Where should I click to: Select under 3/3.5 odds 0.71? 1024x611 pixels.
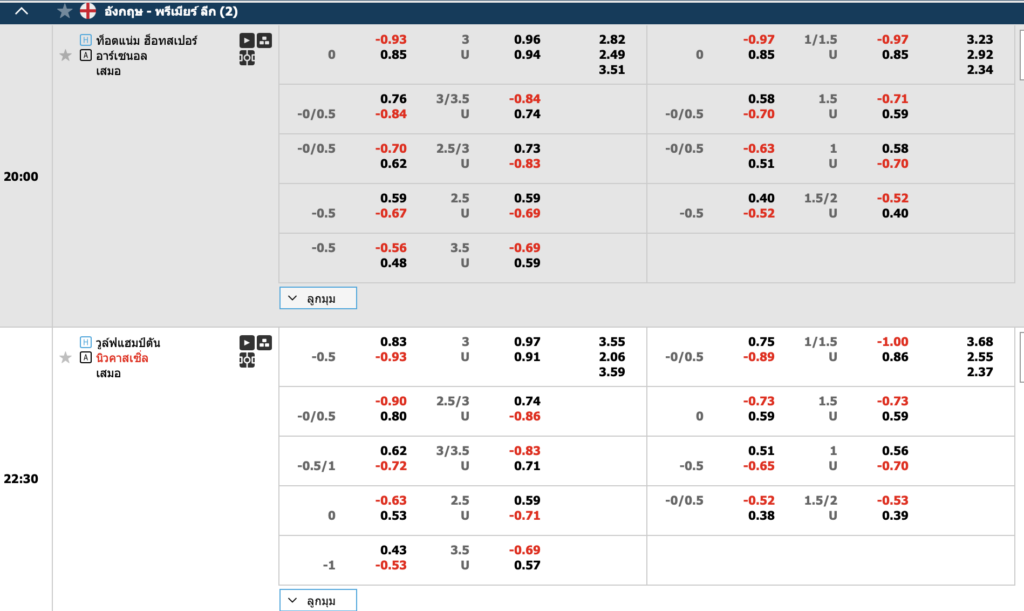(527, 466)
